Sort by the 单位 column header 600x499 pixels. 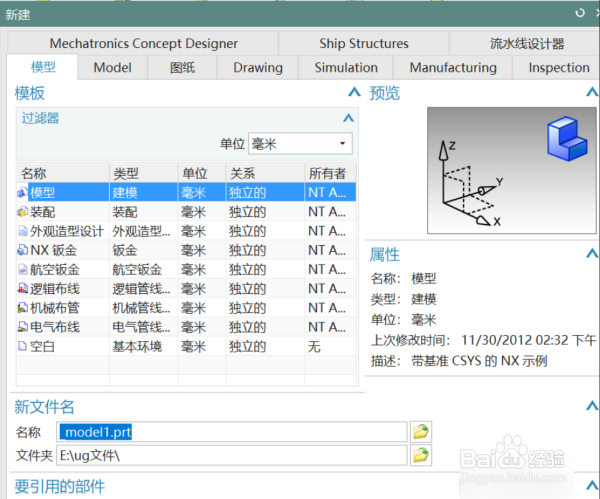coord(202,173)
